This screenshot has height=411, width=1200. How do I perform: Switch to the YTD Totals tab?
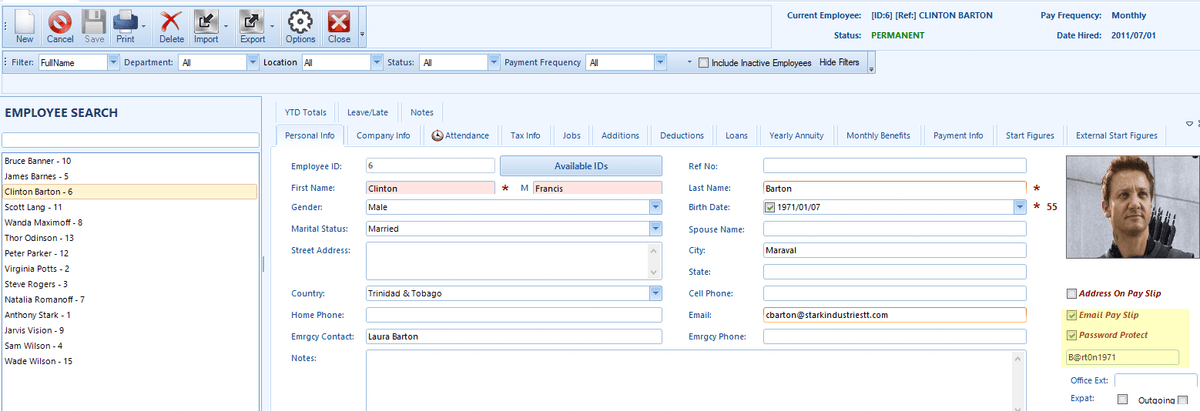pyautogui.click(x=305, y=112)
